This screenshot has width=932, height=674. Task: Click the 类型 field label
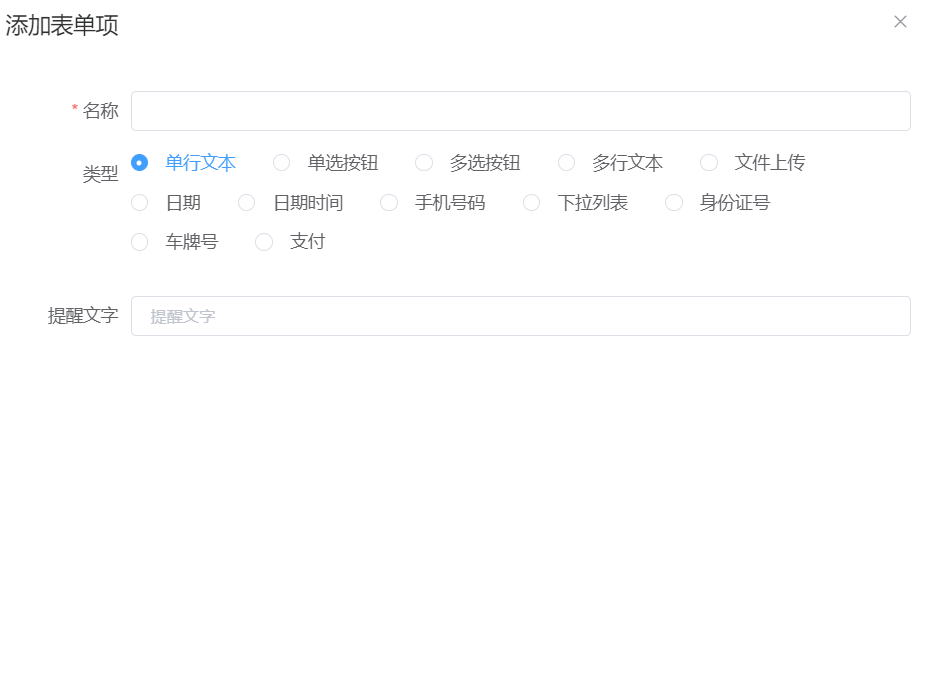point(100,174)
